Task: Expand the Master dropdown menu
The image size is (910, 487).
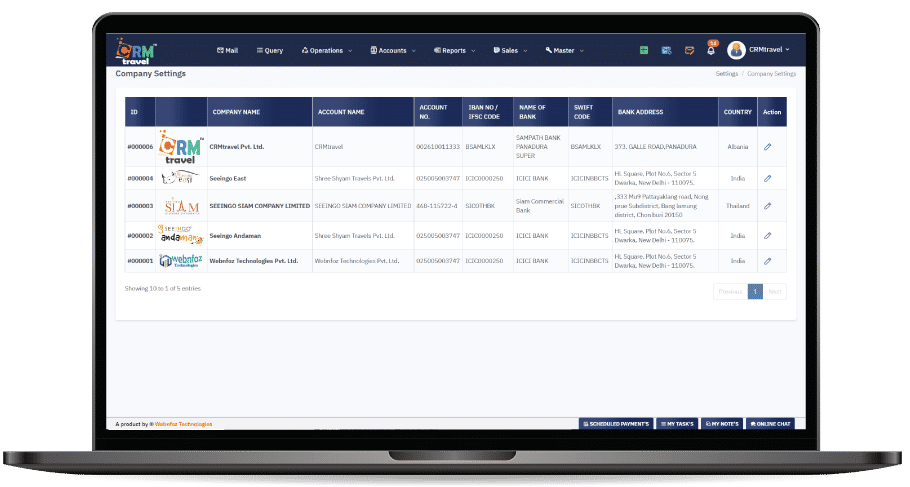Action: [x=564, y=50]
